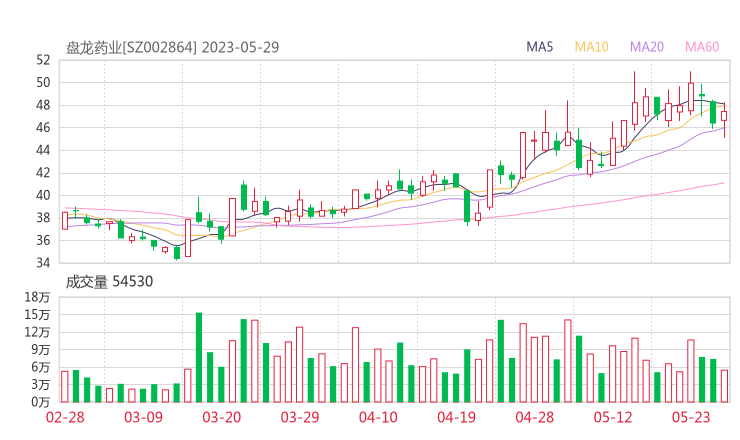Image resolution: width=740 pixels, height=440 pixels.
Task: Click the 42 price axis label
Action: tap(43, 173)
